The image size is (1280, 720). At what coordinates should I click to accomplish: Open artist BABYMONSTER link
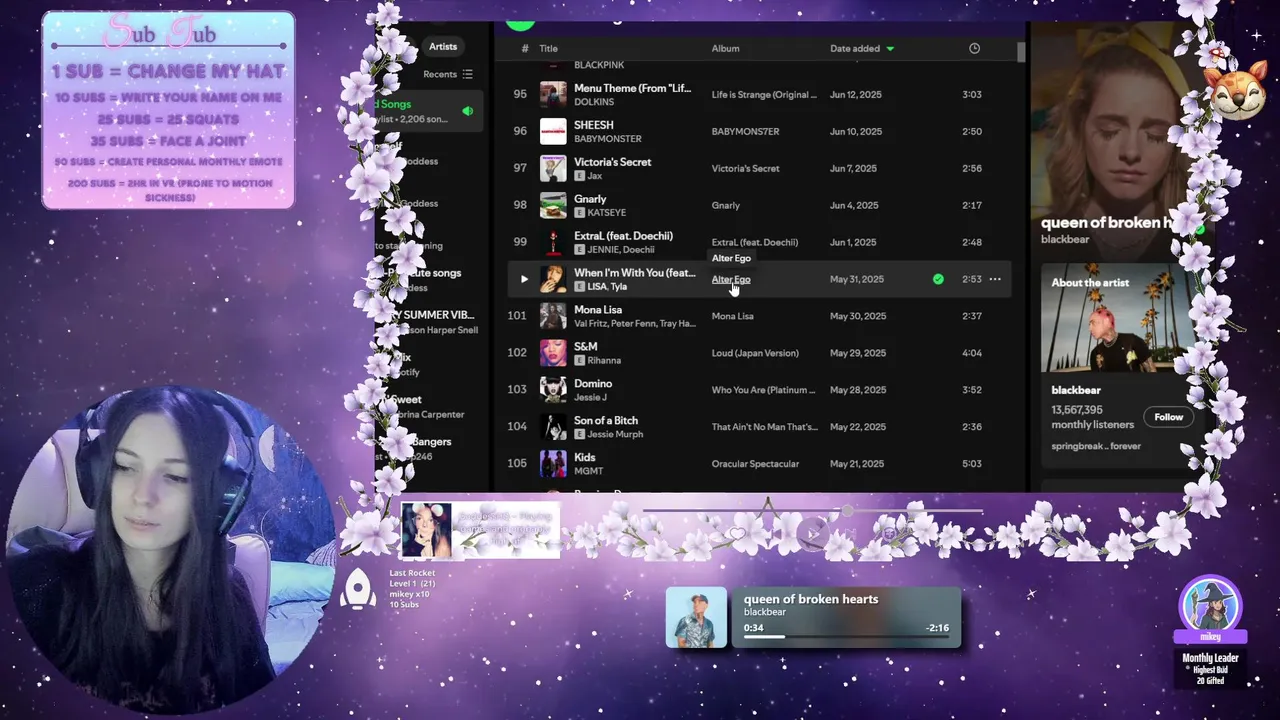pyautogui.click(x=608, y=139)
